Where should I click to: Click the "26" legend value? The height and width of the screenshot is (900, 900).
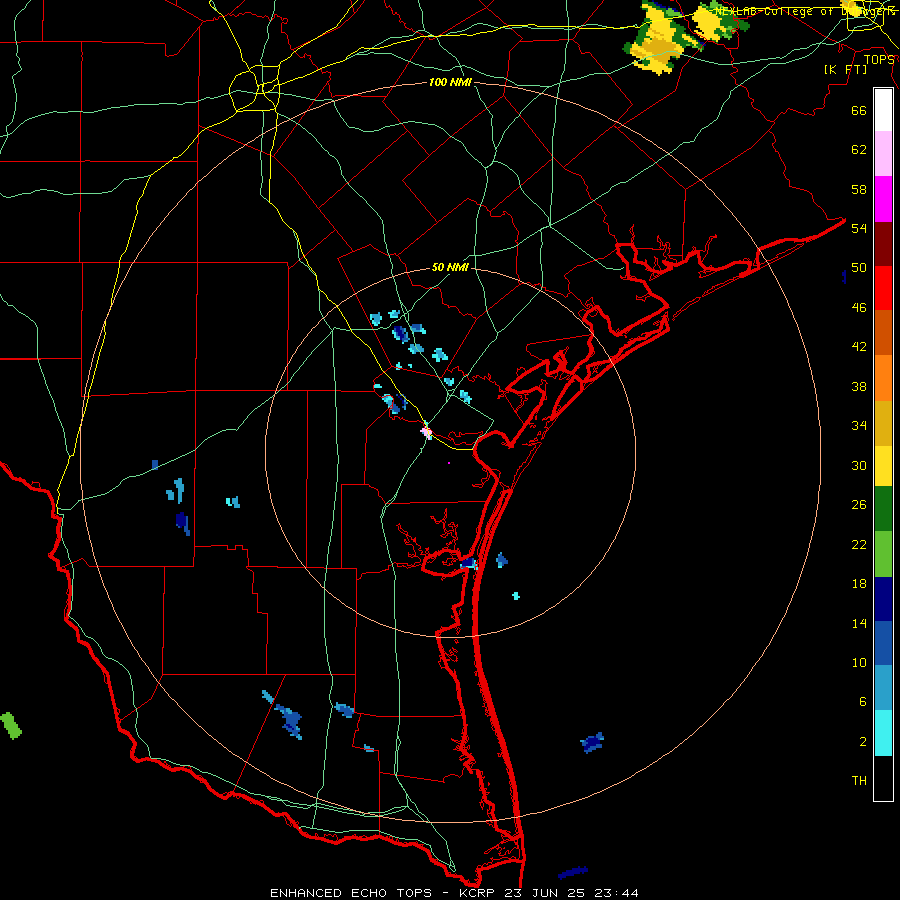[859, 505]
